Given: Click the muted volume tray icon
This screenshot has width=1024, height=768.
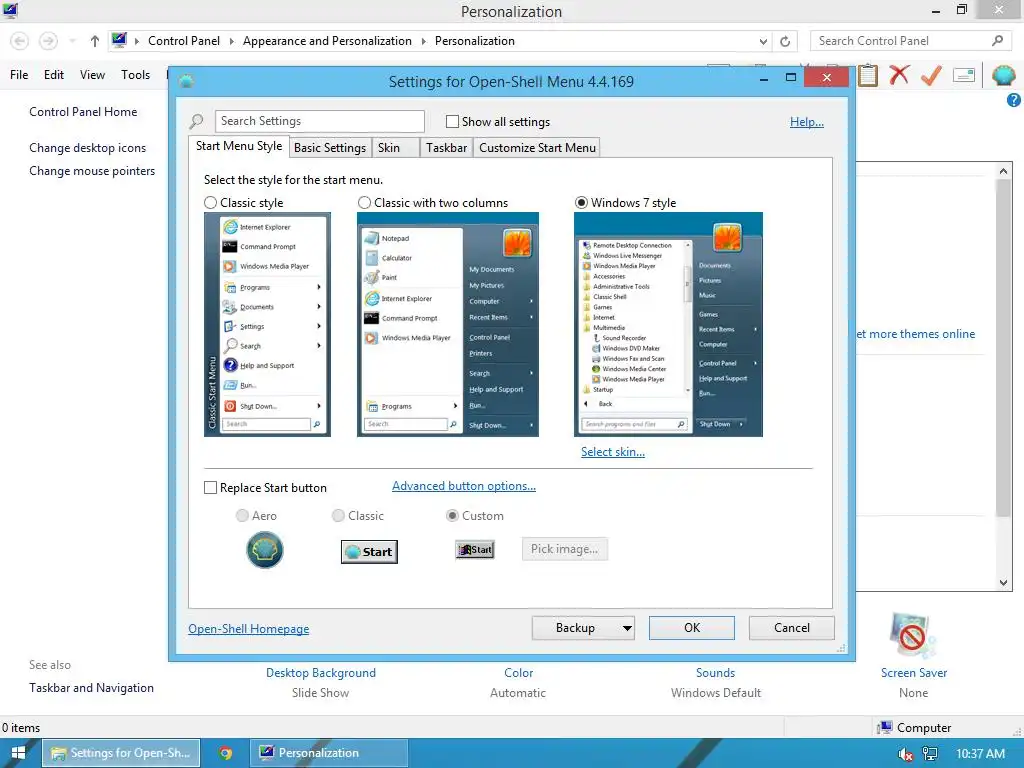Looking at the screenshot, I should [905, 754].
